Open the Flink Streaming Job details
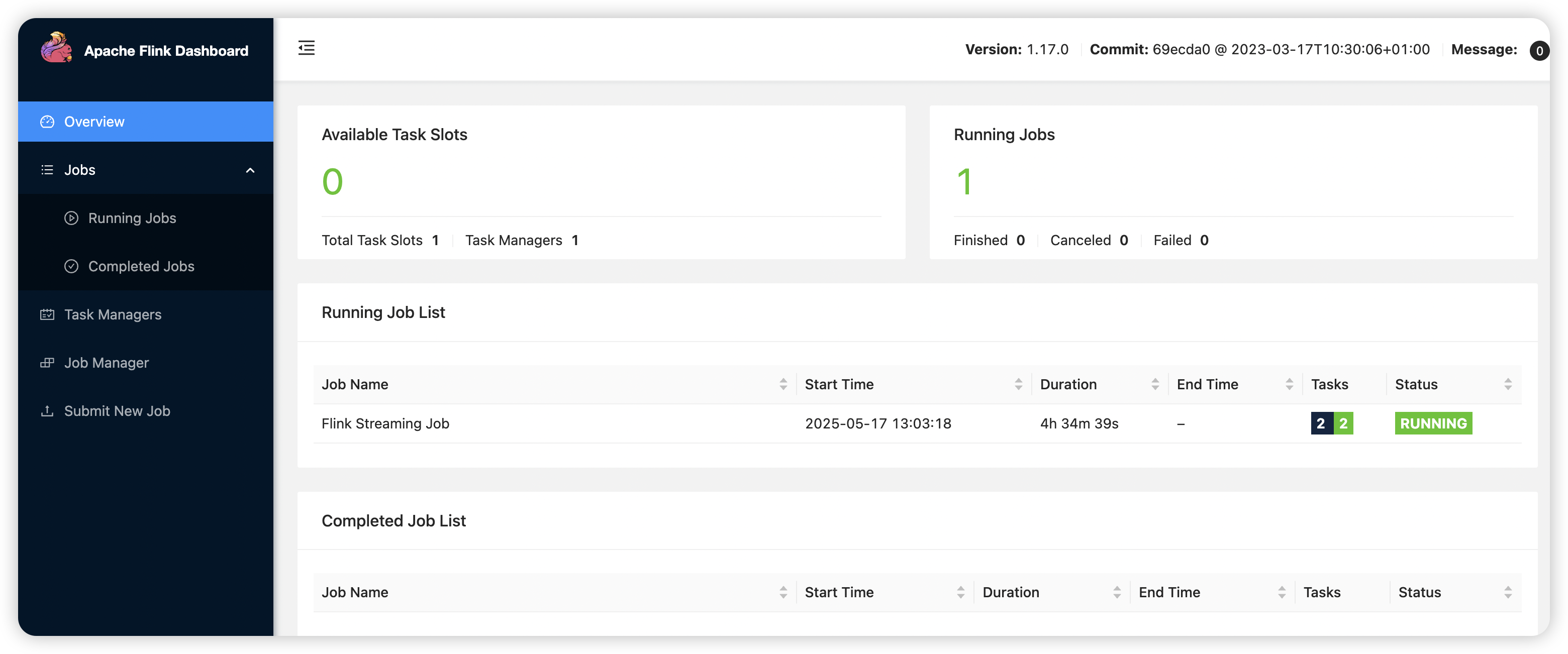The height and width of the screenshot is (654, 1568). (x=385, y=423)
